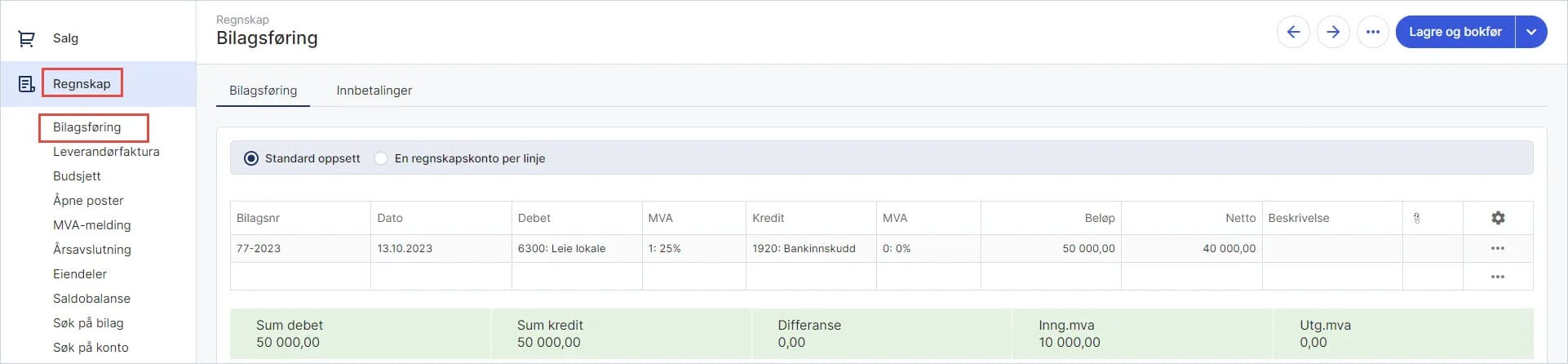Click the Regnskap ledger icon in sidebar
Viewport: 1568px width, 364px height.
(x=26, y=84)
